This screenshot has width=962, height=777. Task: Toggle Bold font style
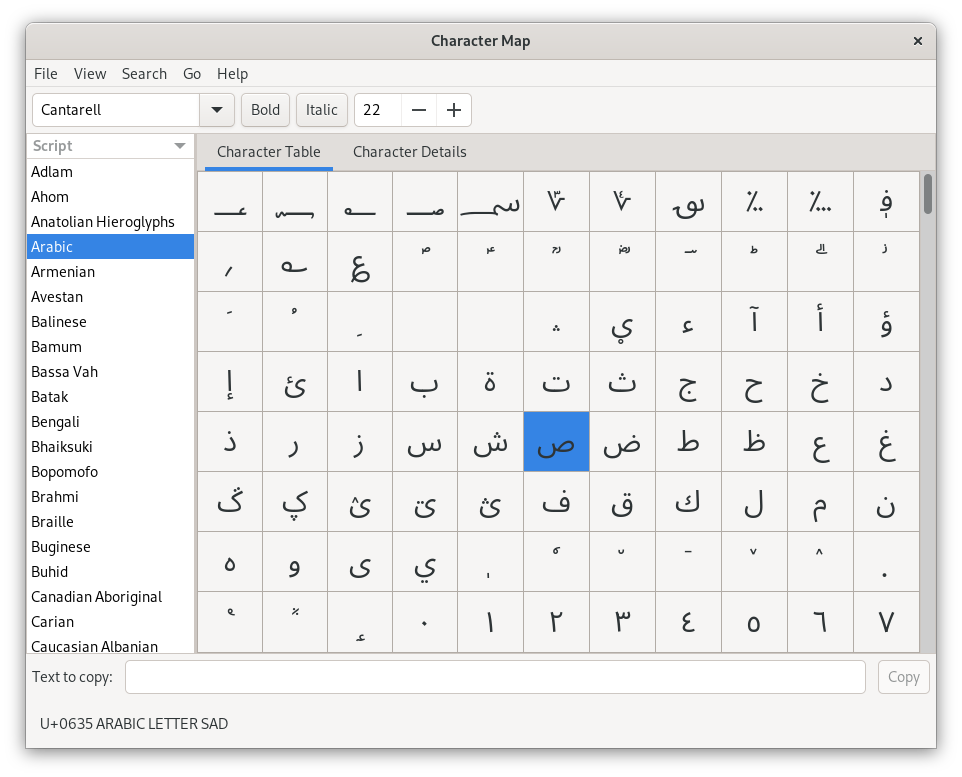tap(265, 110)
